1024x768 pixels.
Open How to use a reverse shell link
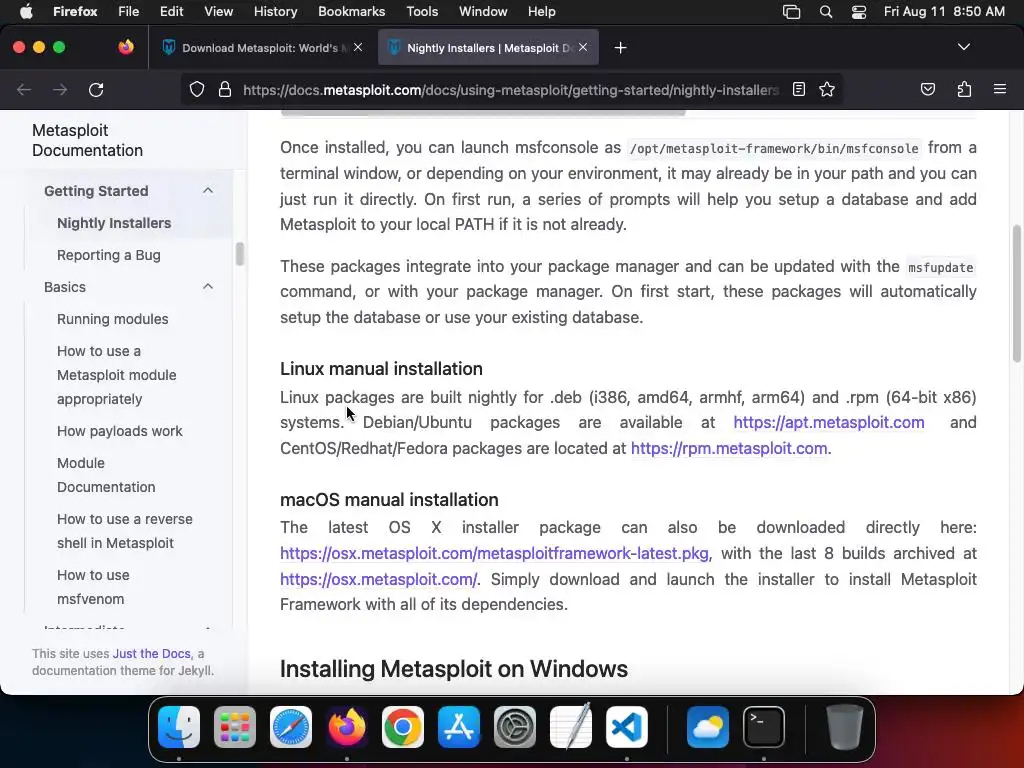125,531
